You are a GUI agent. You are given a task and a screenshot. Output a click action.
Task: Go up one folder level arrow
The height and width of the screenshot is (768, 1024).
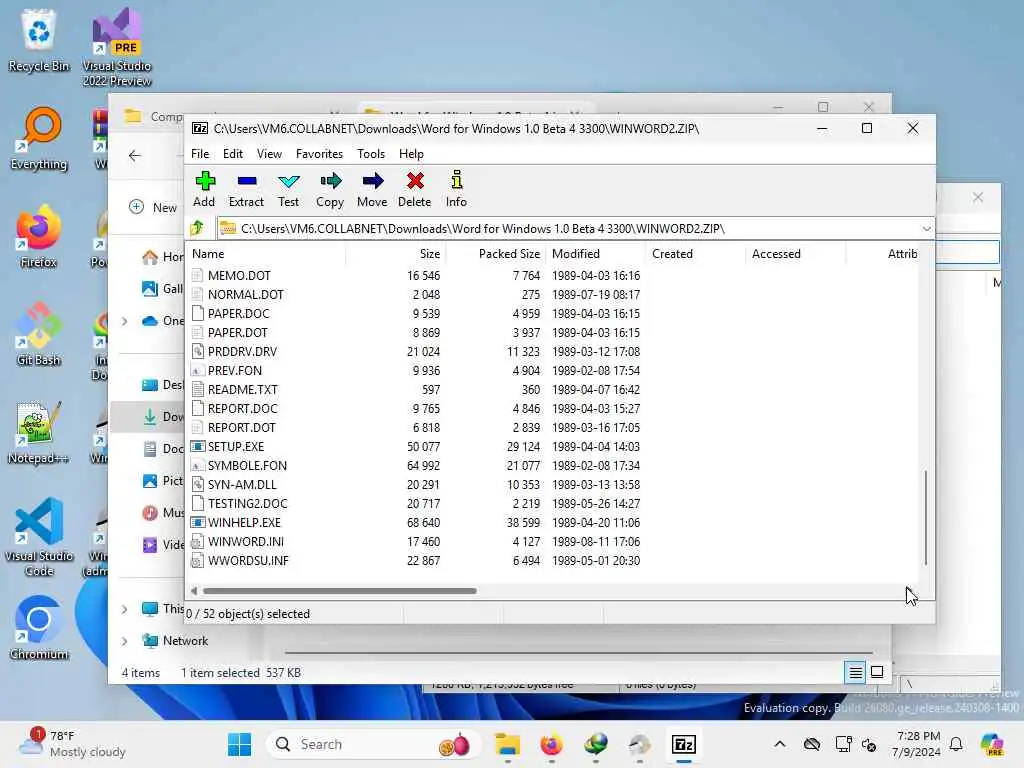(x=197, y=228)
